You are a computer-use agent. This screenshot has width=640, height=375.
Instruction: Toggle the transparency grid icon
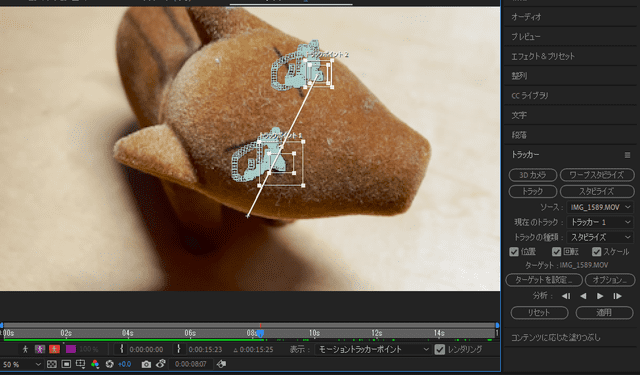(x=52, y=364)
